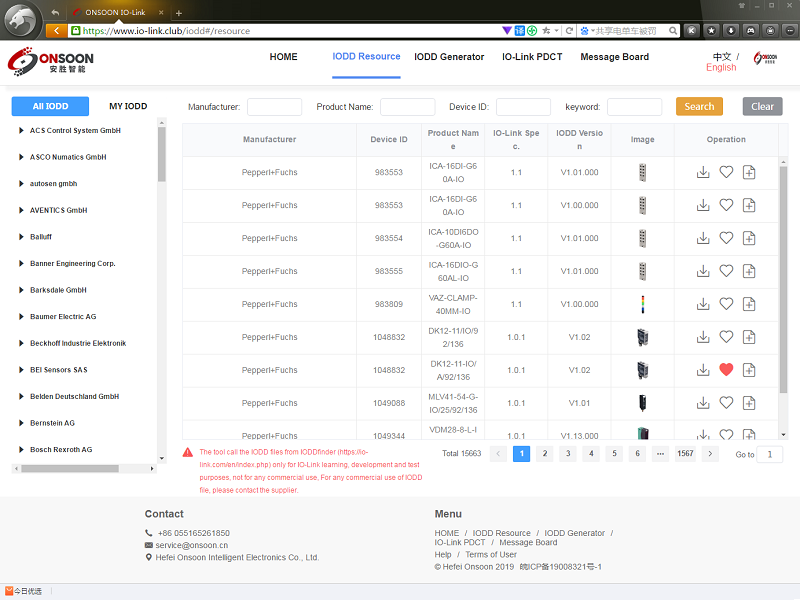Expand ACS Control System GmbH in the tree
Viewport: 800px width, 600px height.
[21, 131]
